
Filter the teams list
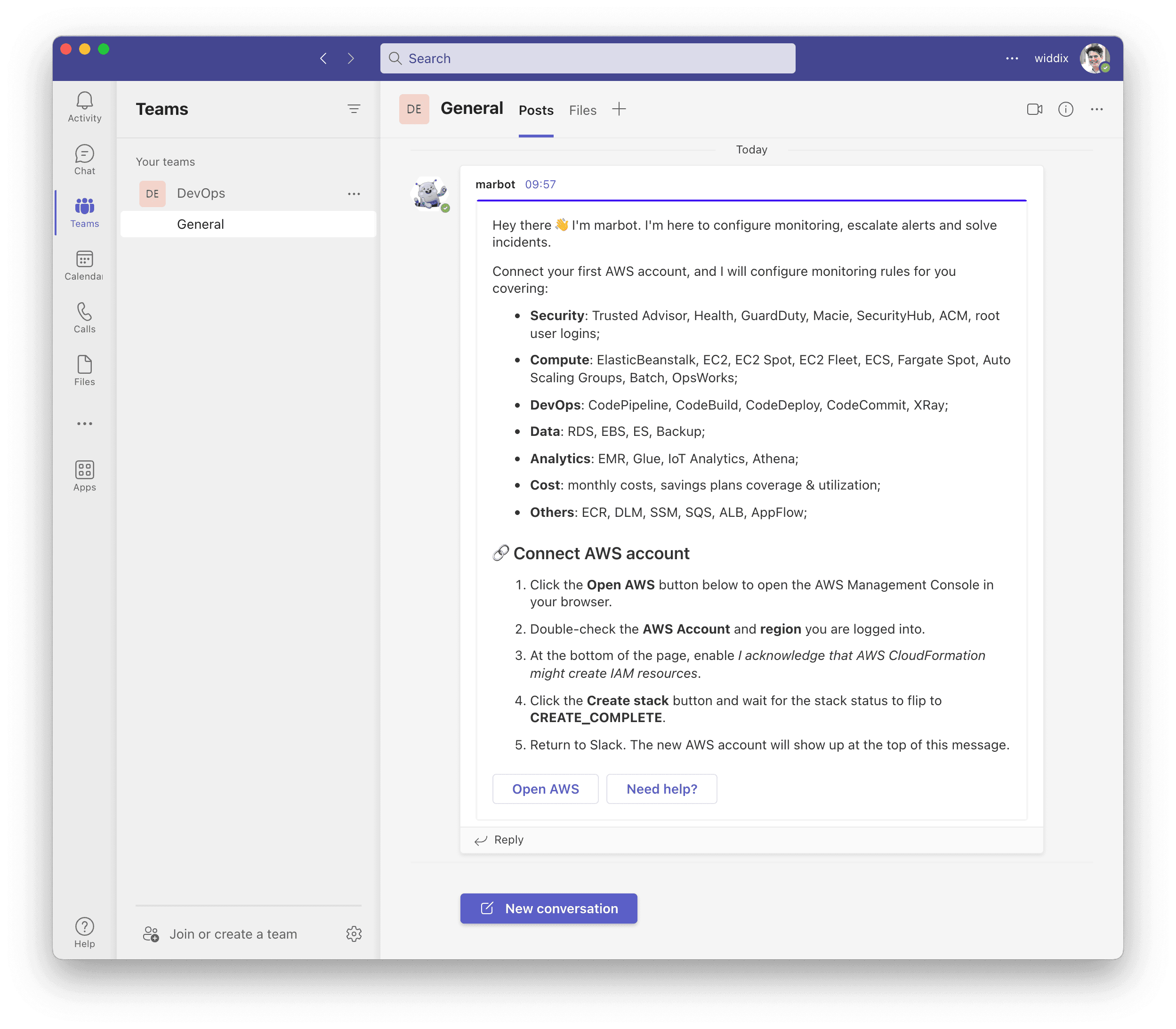(x=354, y=109)
